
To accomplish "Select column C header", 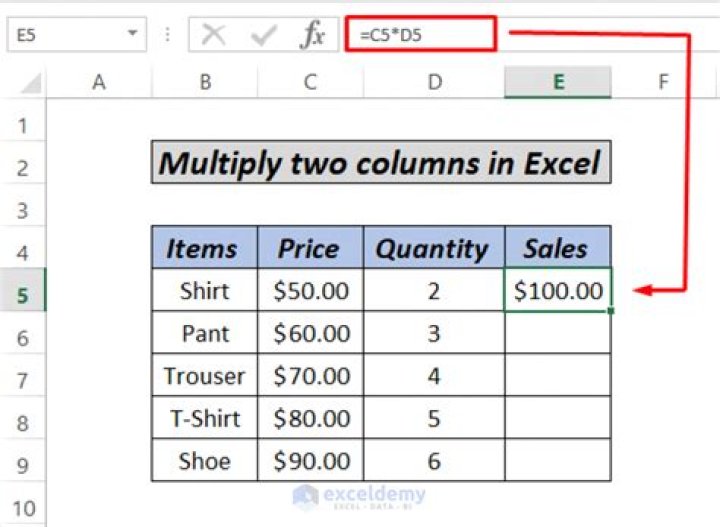I will 310,82.
